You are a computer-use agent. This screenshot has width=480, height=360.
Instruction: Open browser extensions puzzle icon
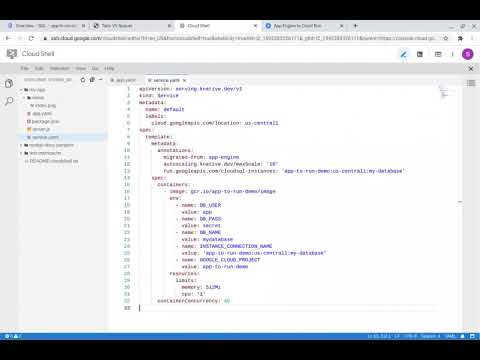(460, 38)
